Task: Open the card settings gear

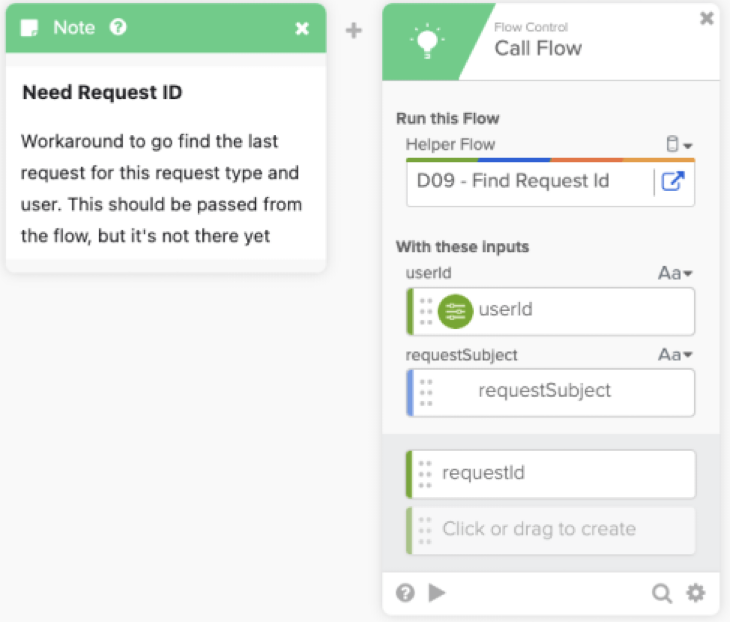Action: tap(695, 593)
